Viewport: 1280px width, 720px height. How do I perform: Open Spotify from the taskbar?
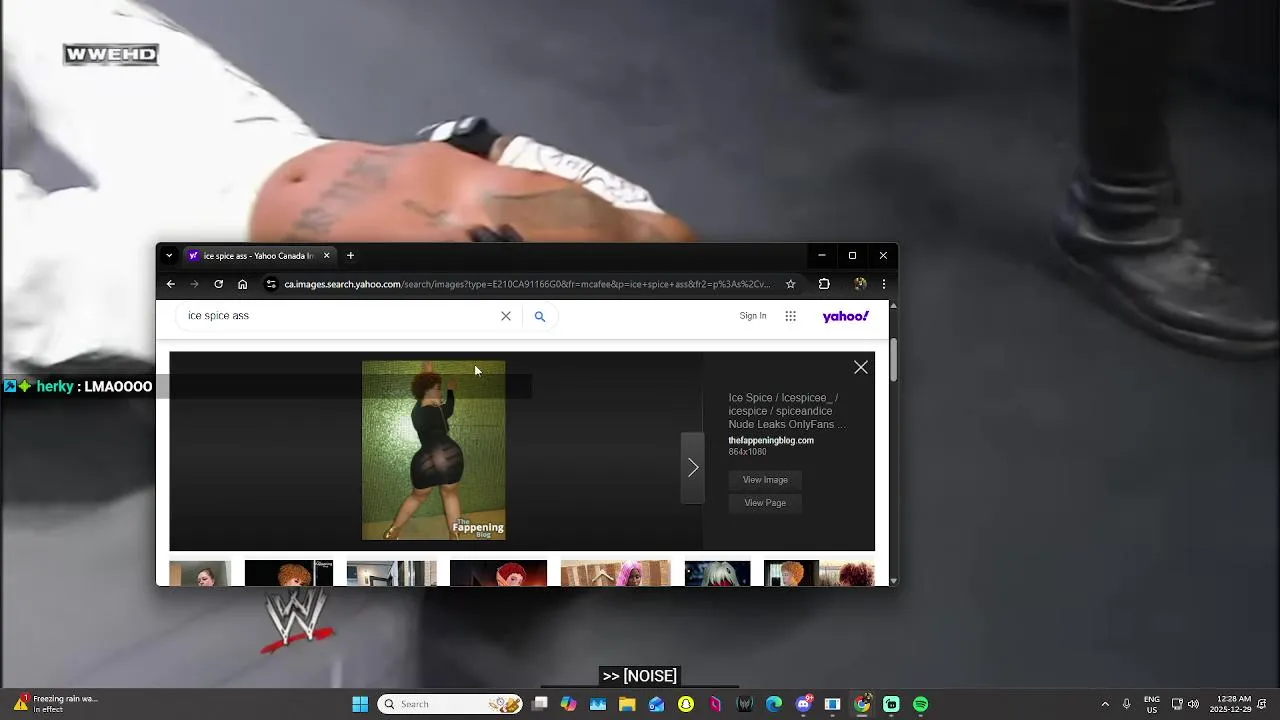coord(921,704)
